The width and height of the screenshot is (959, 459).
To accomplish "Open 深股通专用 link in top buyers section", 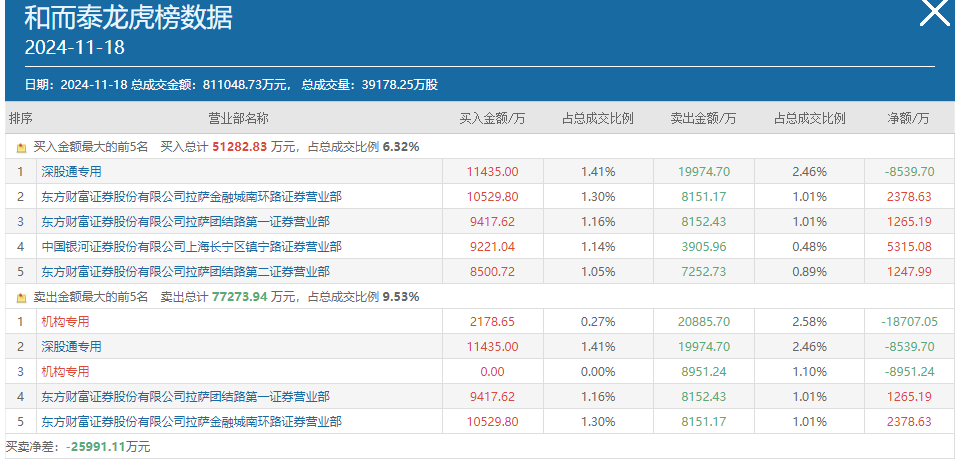I will (71, 172).
